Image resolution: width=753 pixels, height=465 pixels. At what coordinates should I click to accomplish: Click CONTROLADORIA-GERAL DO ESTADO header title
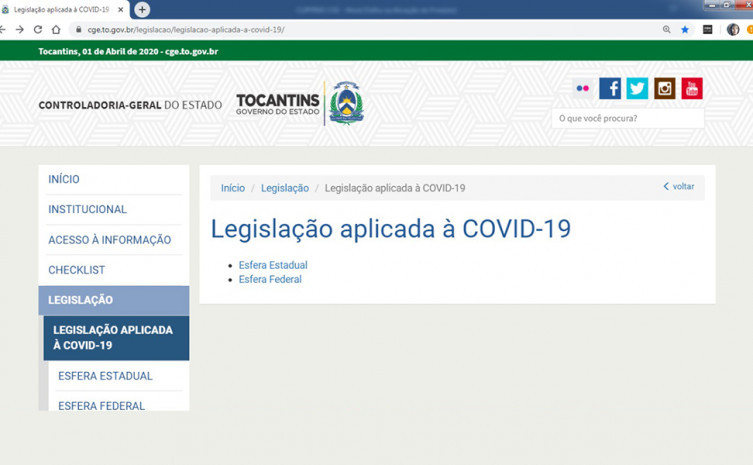(130, 105)
